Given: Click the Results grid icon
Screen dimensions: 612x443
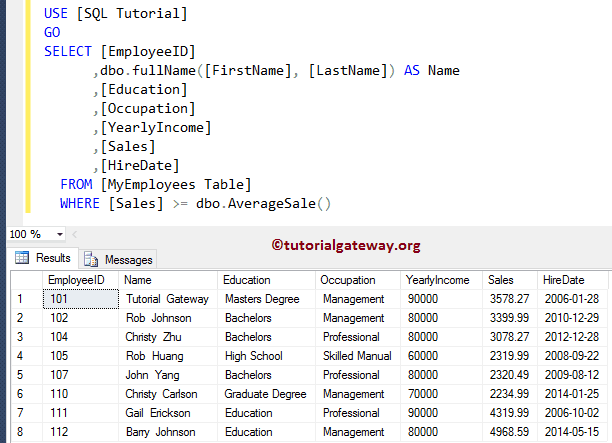Looking at the screenshot, I should [21, 259].
